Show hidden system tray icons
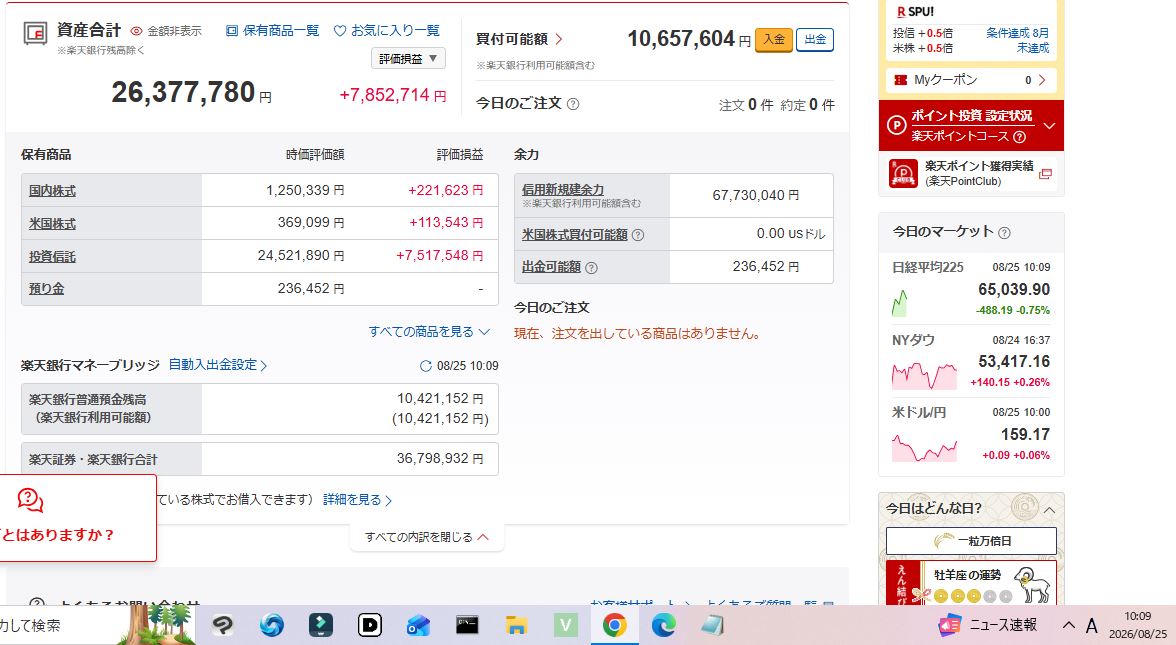This screenshot has height=645, width=1176. pyautogui.click(x=1068, y=625)
